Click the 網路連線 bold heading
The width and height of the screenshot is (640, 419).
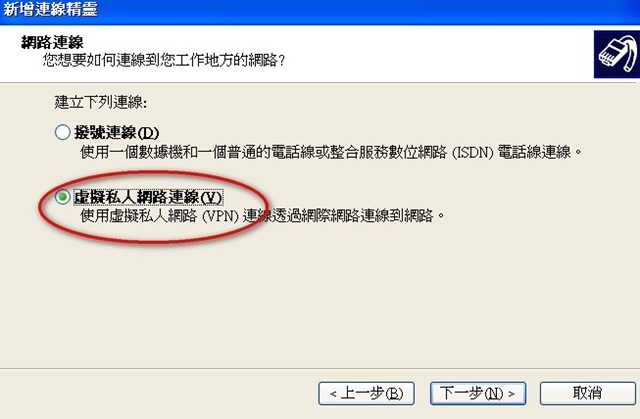click(52, 42)
